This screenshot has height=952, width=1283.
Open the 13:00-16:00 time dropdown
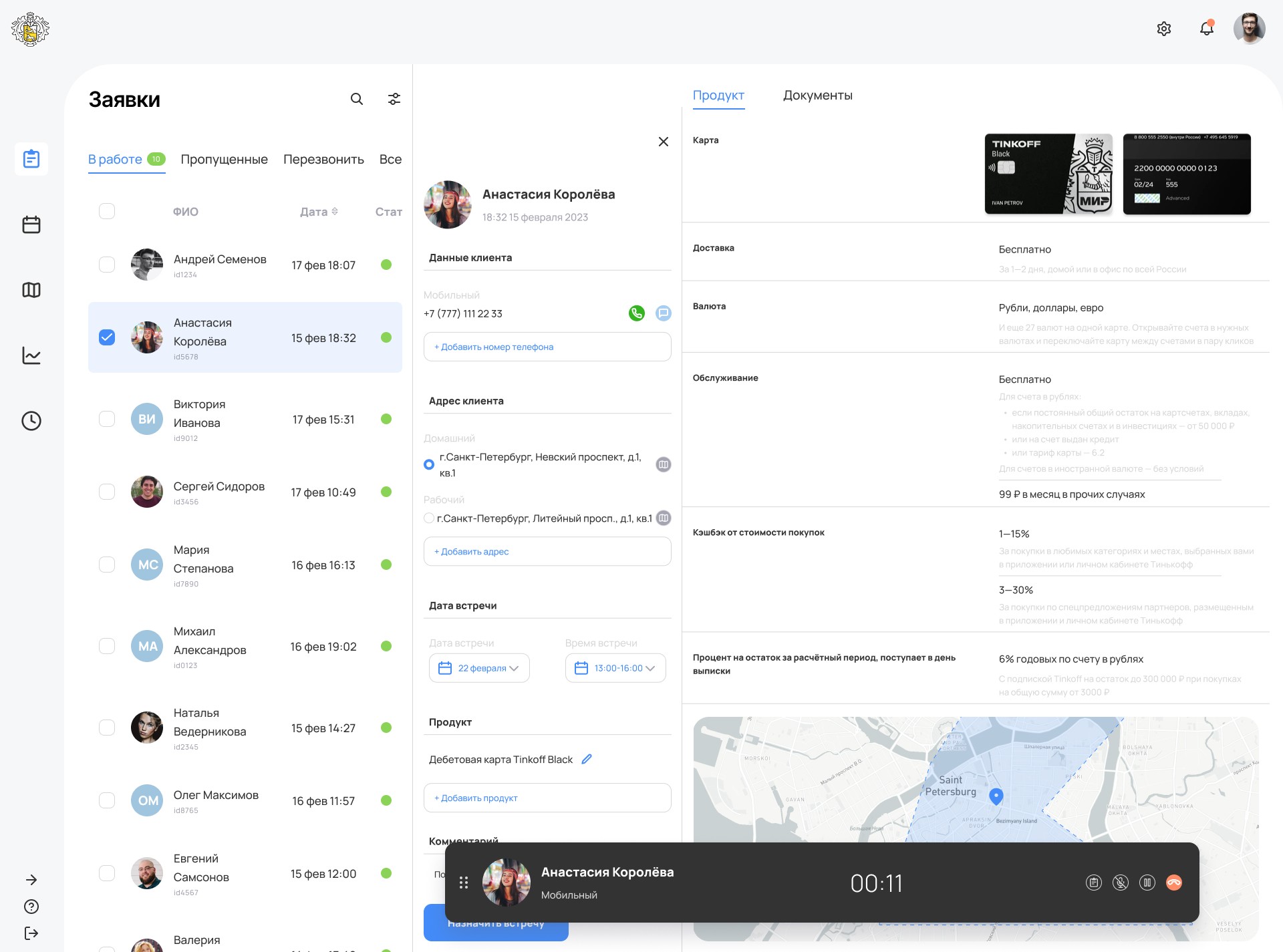[615, 668]
